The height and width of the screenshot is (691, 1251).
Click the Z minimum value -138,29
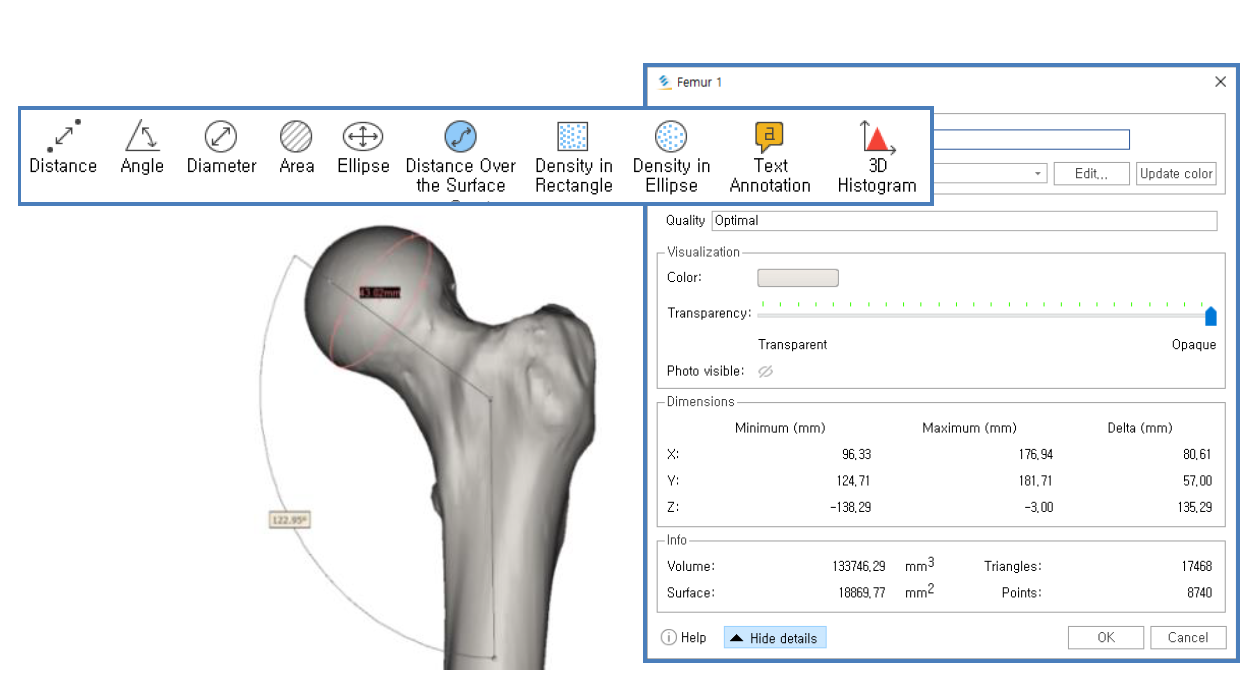click(x=851, y=508)
